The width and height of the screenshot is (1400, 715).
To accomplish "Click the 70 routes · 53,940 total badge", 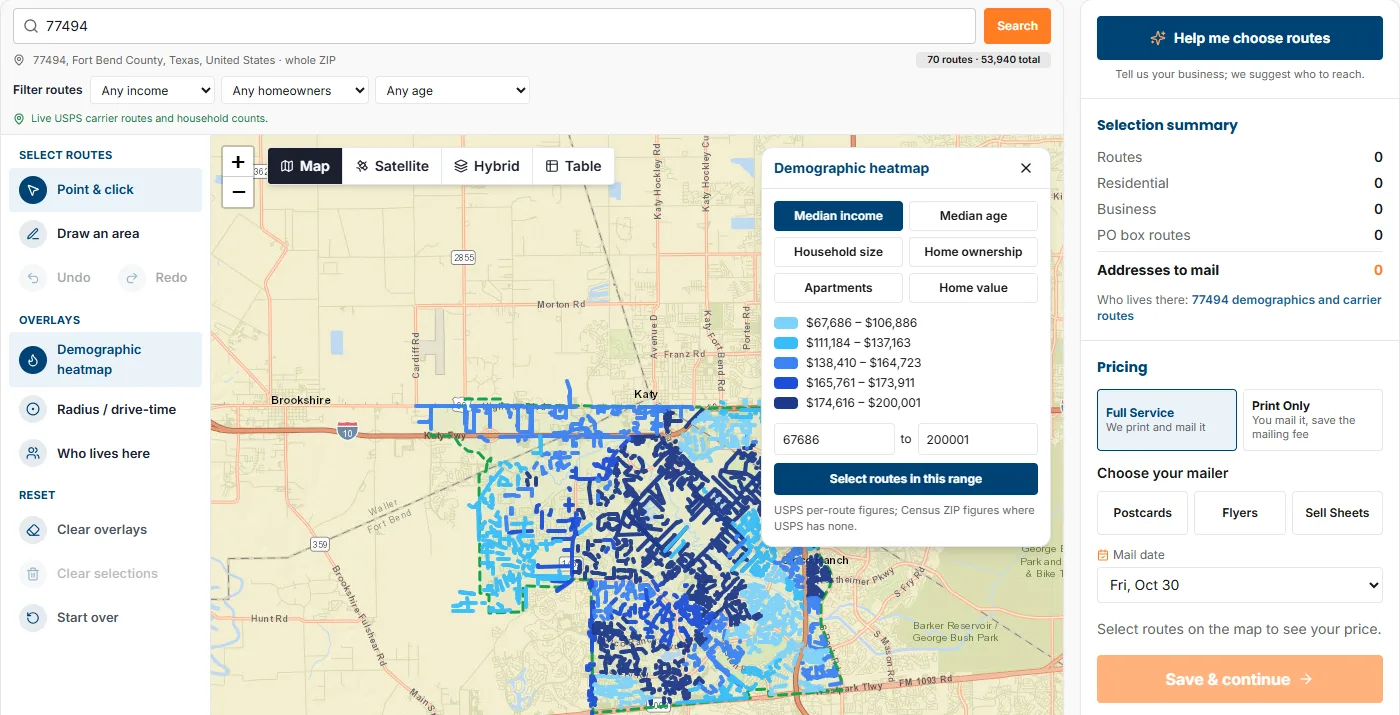I will point(983,60).
